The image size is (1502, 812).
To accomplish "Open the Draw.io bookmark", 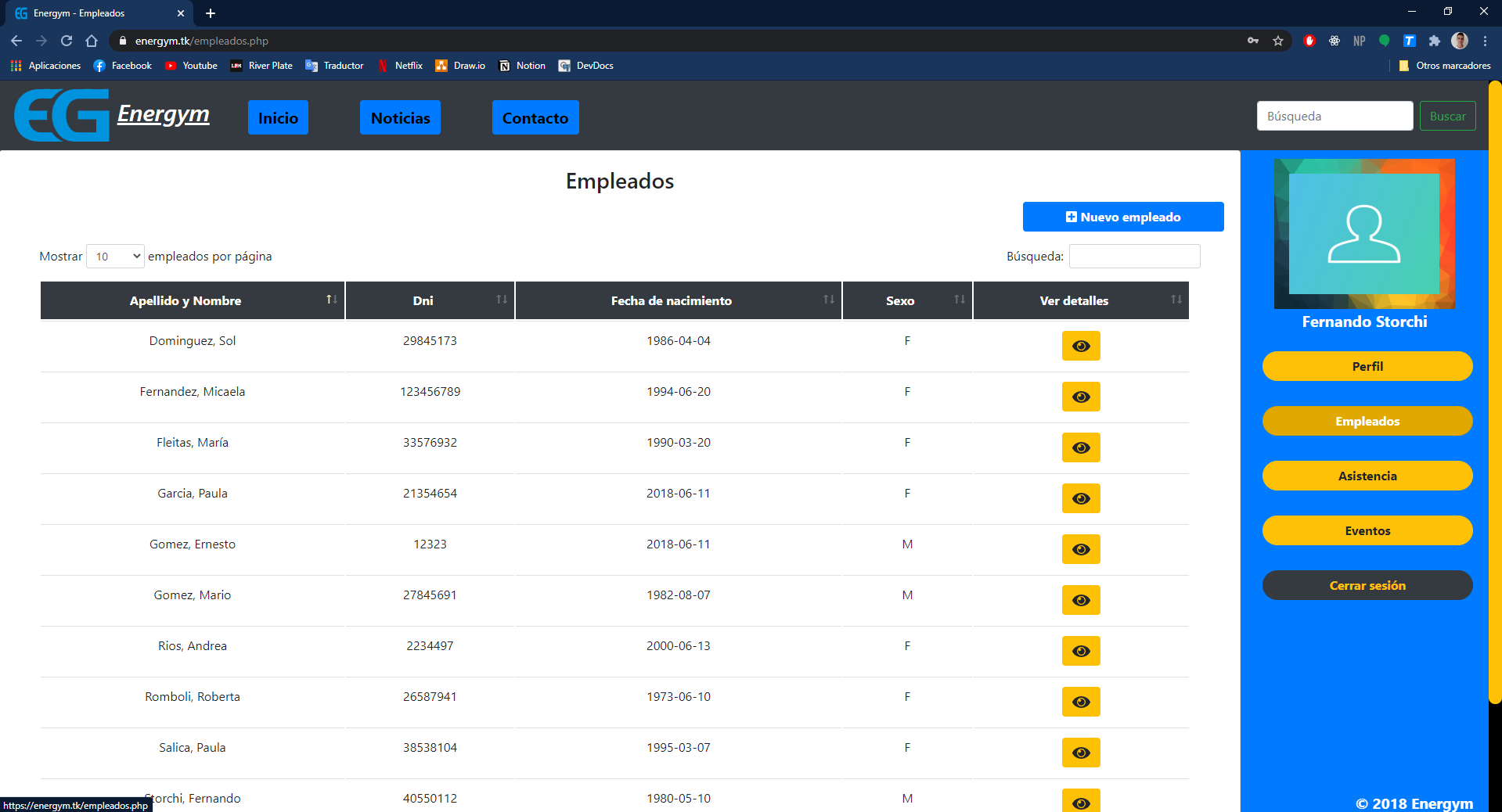I will tap(460, 66).
